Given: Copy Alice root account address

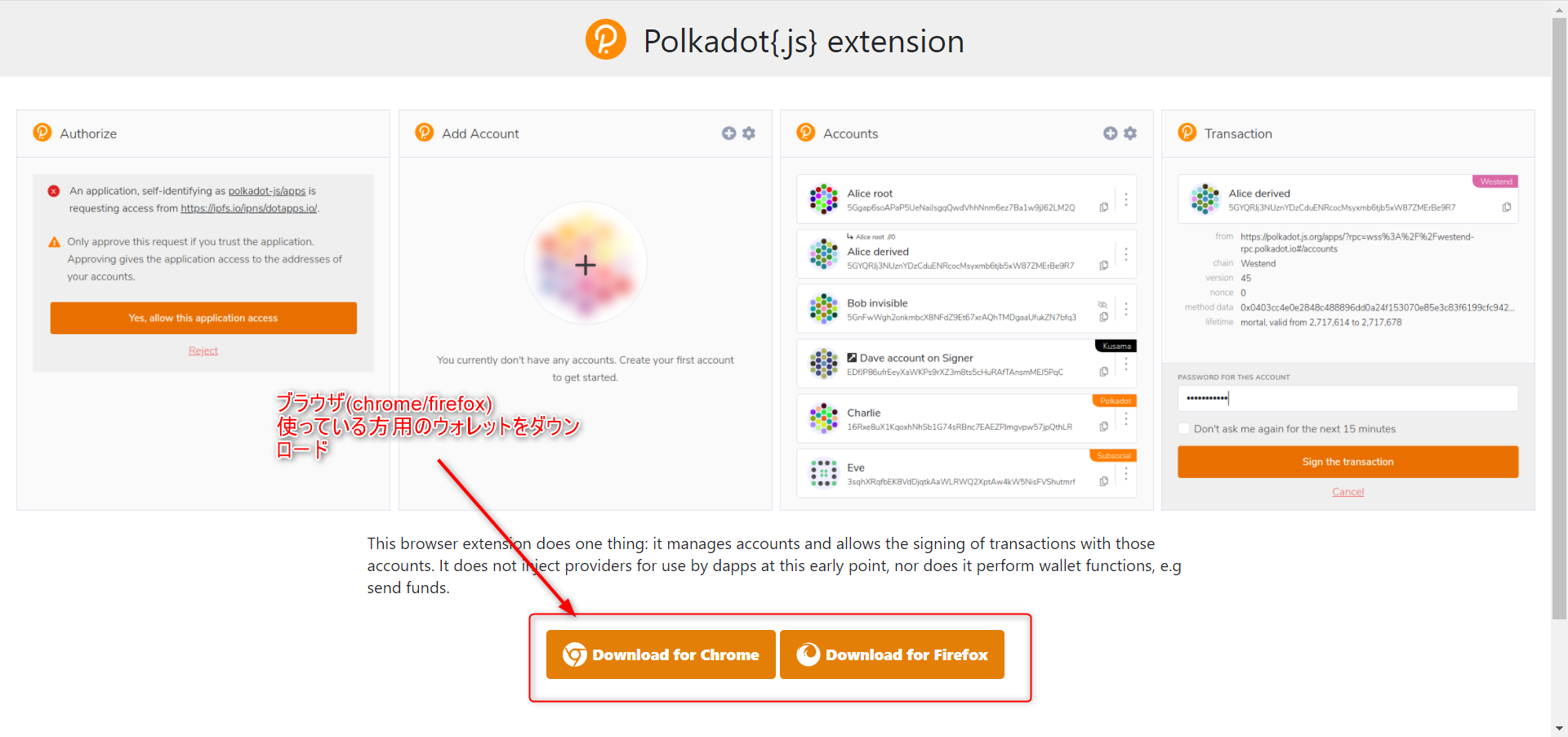Looking at the screenshot, I should pyautogui.click(x=1103, y=208).
